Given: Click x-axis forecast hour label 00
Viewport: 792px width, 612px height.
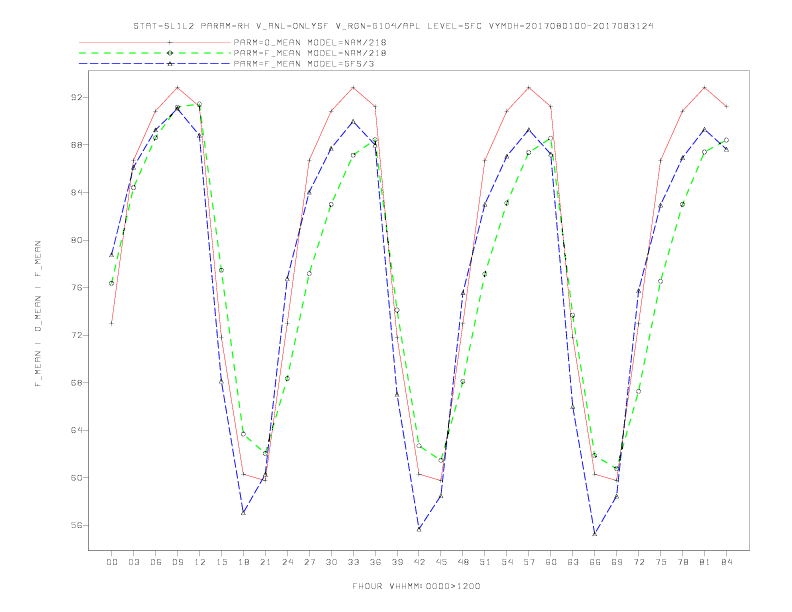Looking at the screenshot, I should coord(112,562).
